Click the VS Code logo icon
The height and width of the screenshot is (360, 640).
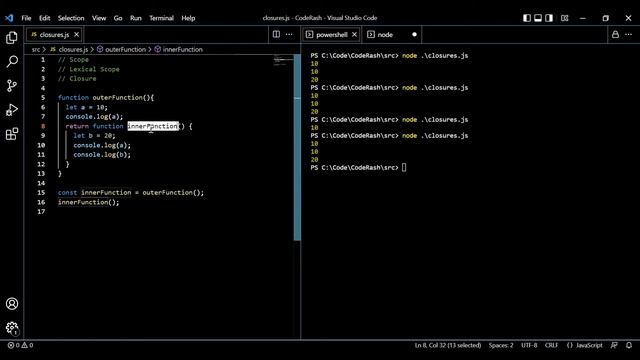[x=9, y=18]
